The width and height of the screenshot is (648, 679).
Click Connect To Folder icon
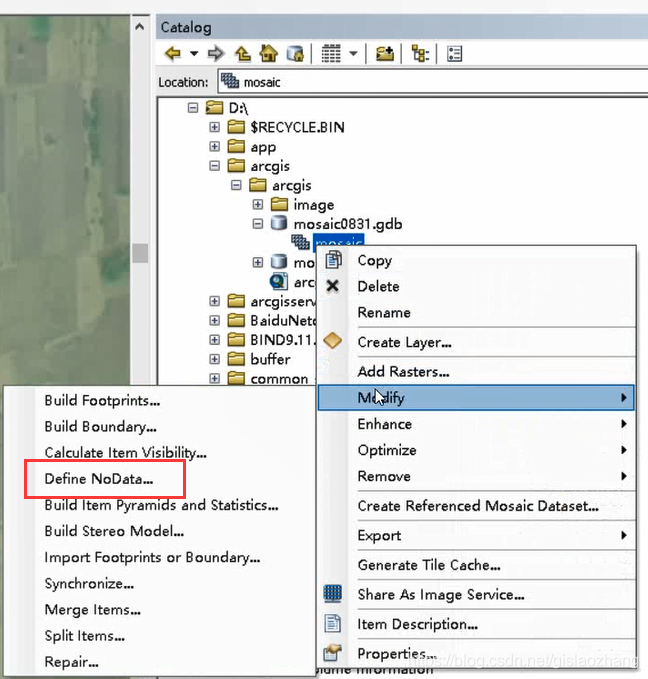385,54
